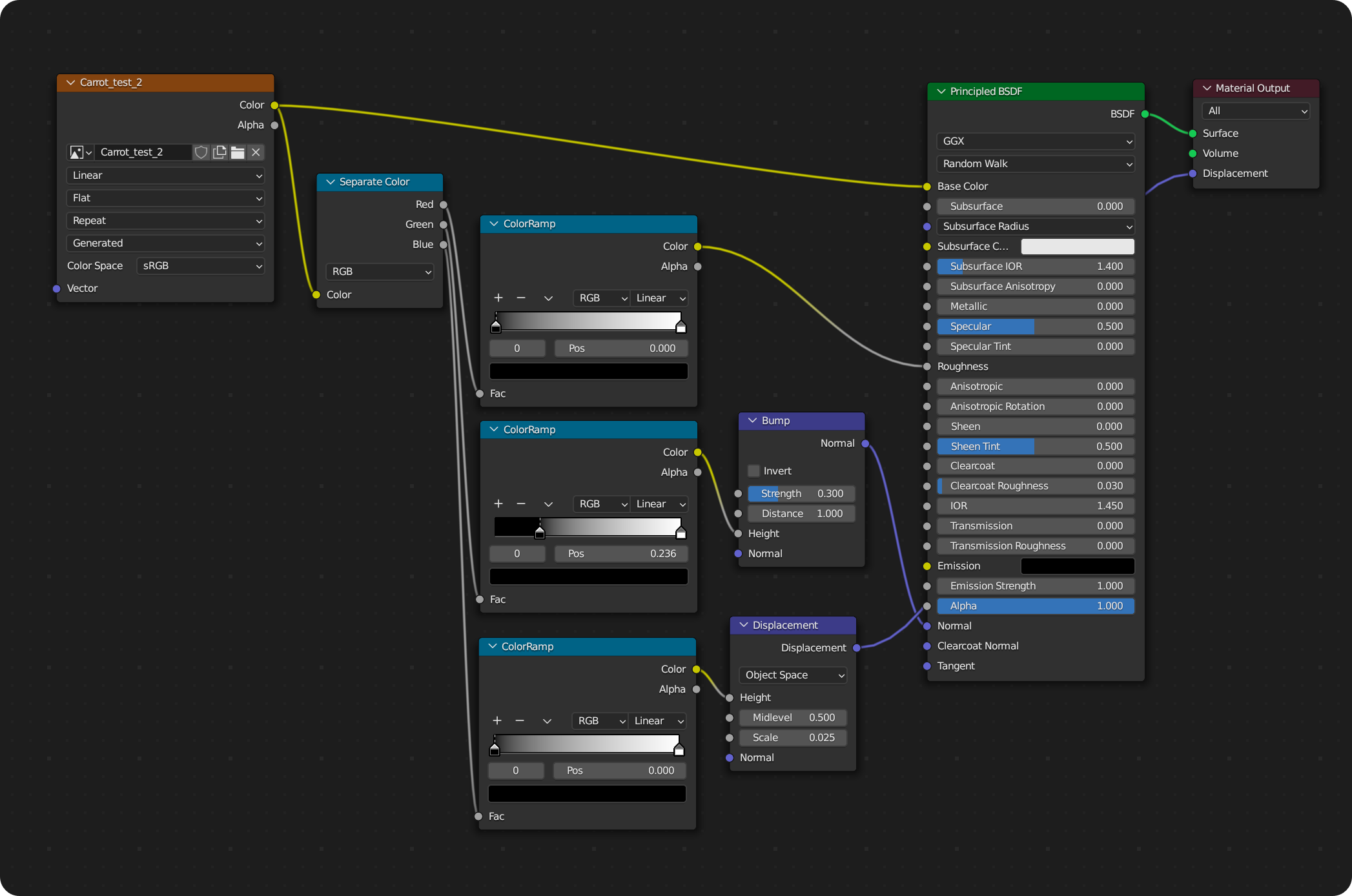Toggle fake user shield on Carrot_test_2 image
Screen dimensions: 1352x896
pos(201,152)
